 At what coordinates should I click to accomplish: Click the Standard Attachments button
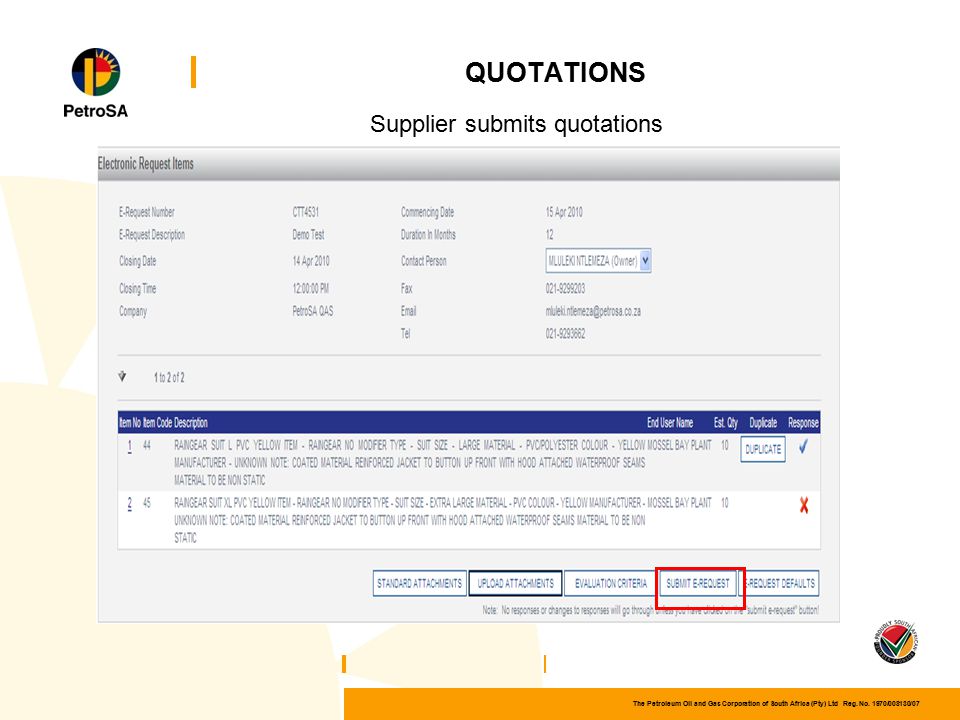click(x=419, y=583)
